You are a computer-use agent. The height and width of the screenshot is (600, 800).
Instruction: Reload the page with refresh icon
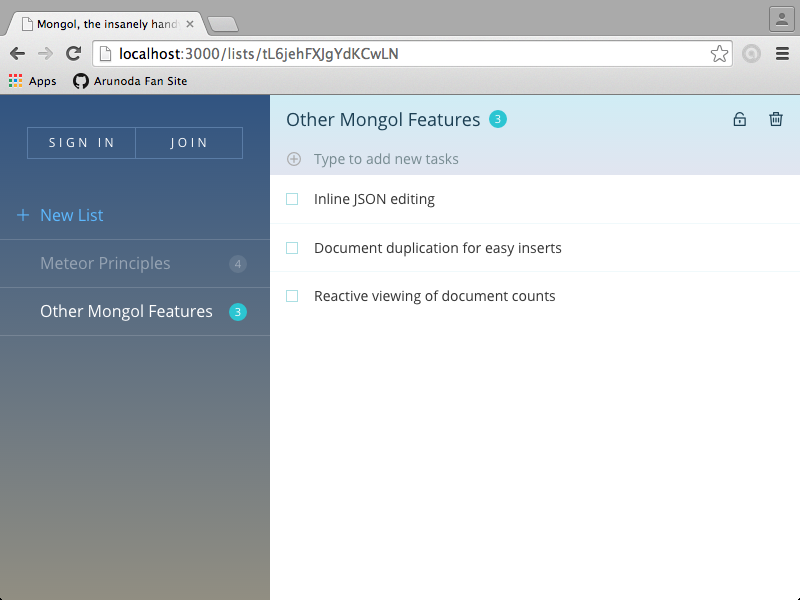coord(74,53)
